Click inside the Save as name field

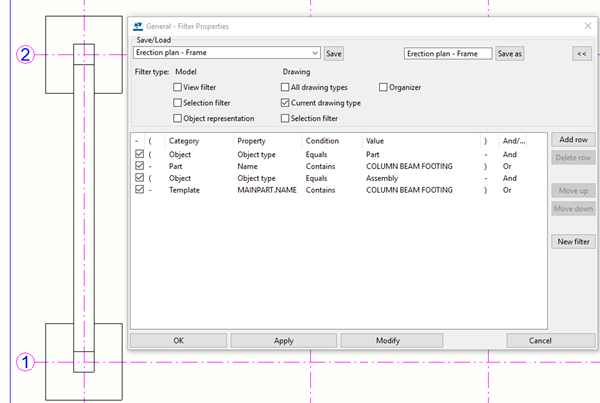pos(446,53)
